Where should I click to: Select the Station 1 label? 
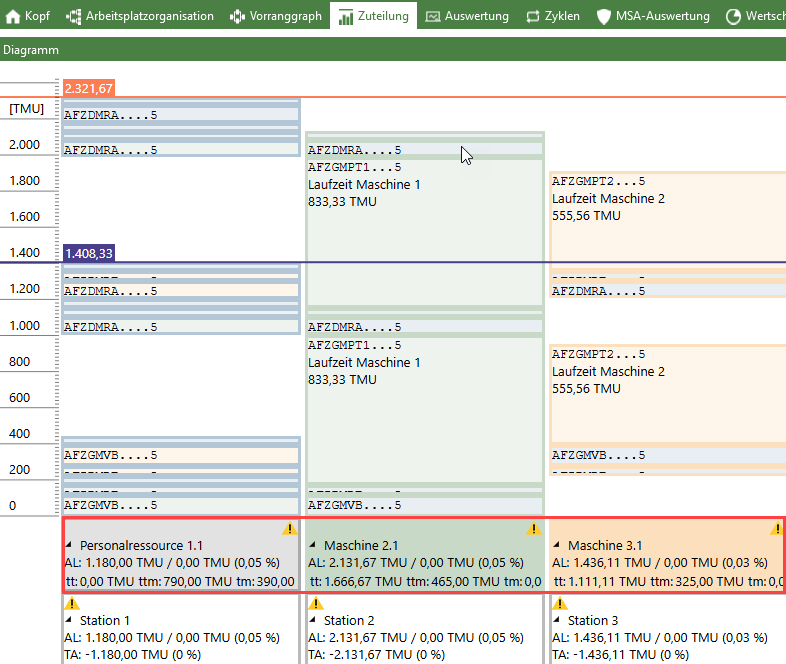(105, 621)
